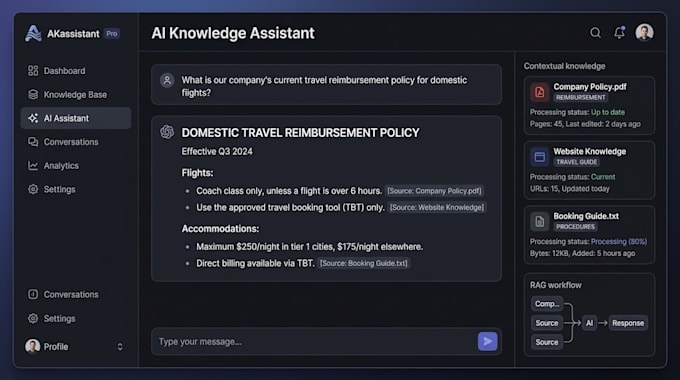Click the middle Source node in RAG workflow

(547, 323)
